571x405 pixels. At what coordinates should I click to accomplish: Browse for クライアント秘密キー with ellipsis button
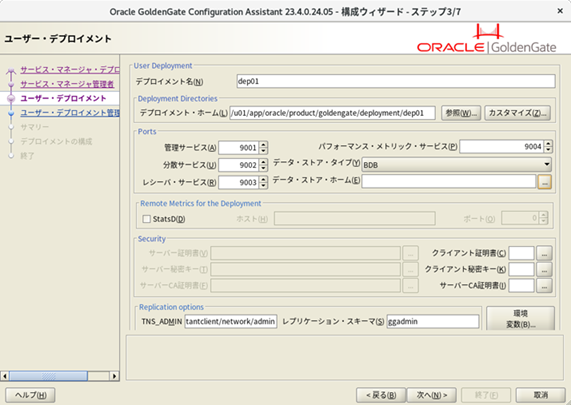(544, 270)
